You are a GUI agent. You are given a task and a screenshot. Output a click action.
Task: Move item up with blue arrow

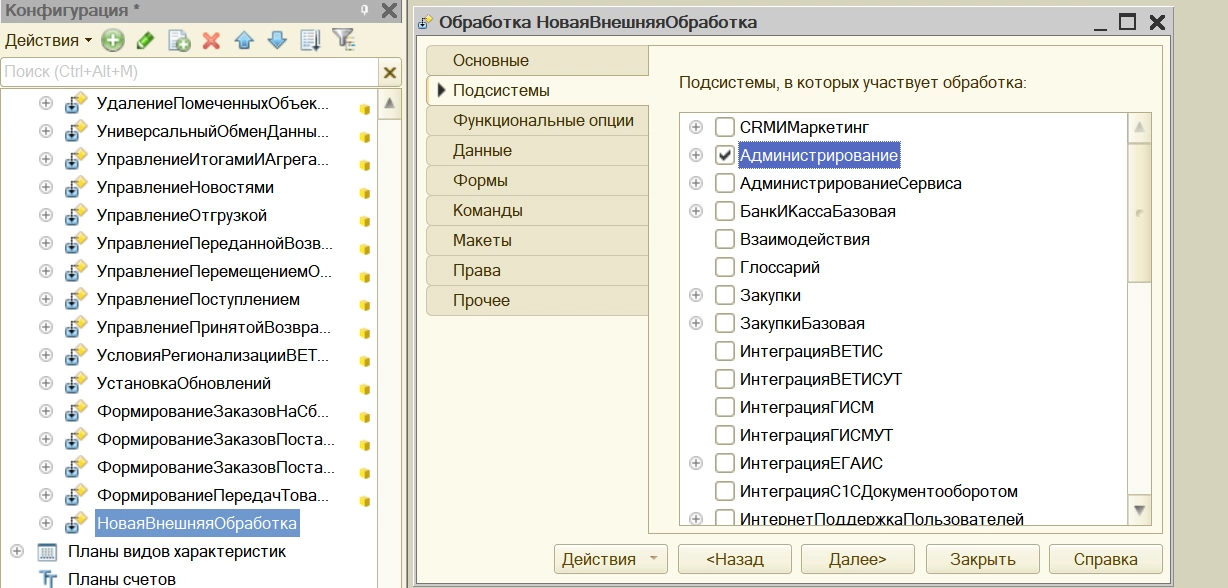[x=244, y=41]
